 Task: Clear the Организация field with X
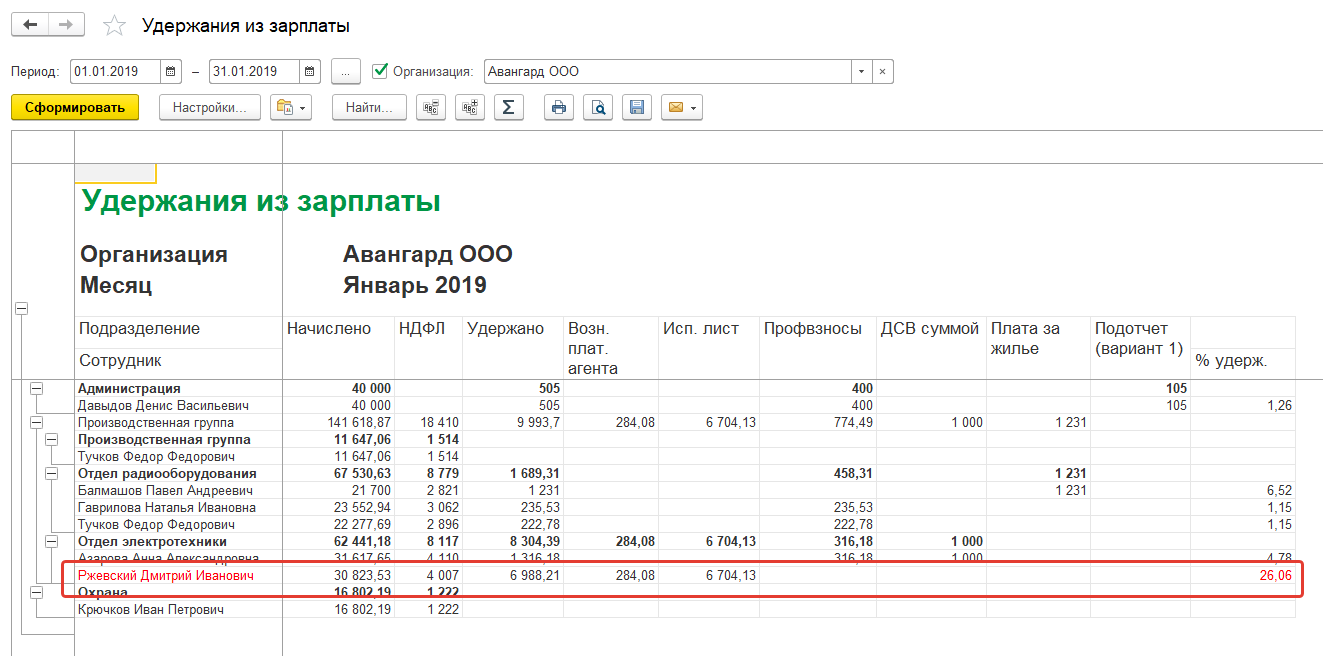pyautogui.click(x=882, y=72)
